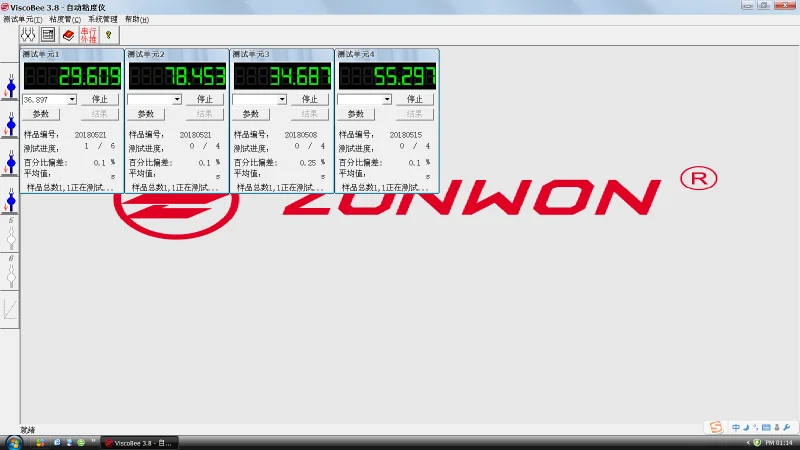
Task: Click the 测试单元1 panel title
Action: click(41, 54)
